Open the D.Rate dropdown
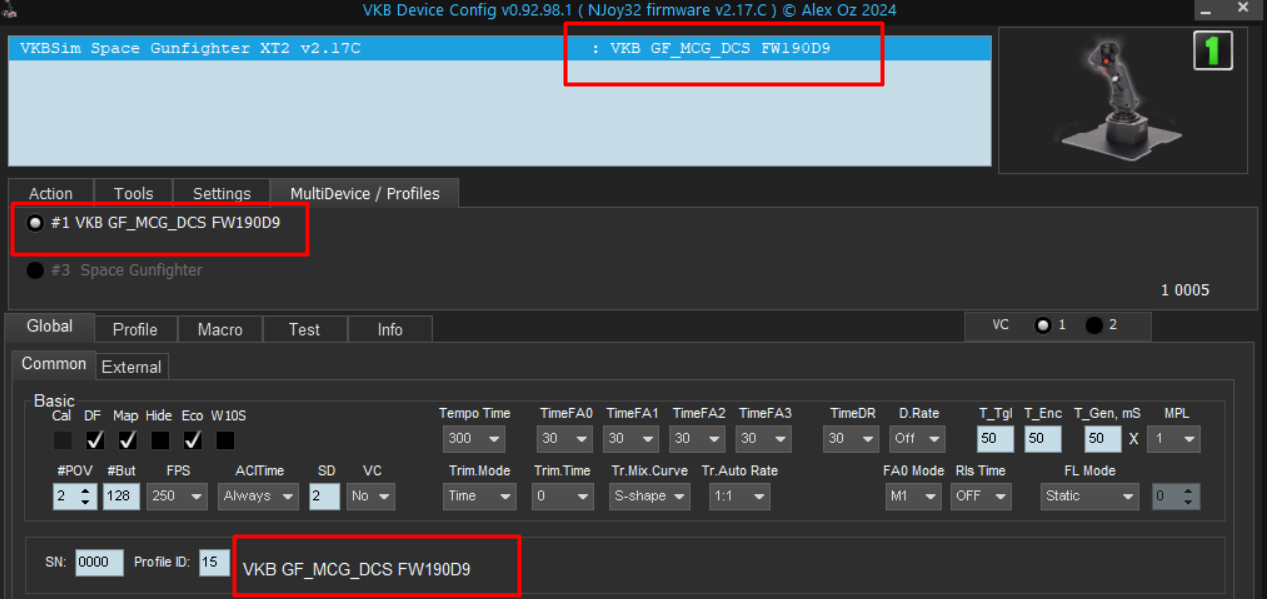 point(917,438)
